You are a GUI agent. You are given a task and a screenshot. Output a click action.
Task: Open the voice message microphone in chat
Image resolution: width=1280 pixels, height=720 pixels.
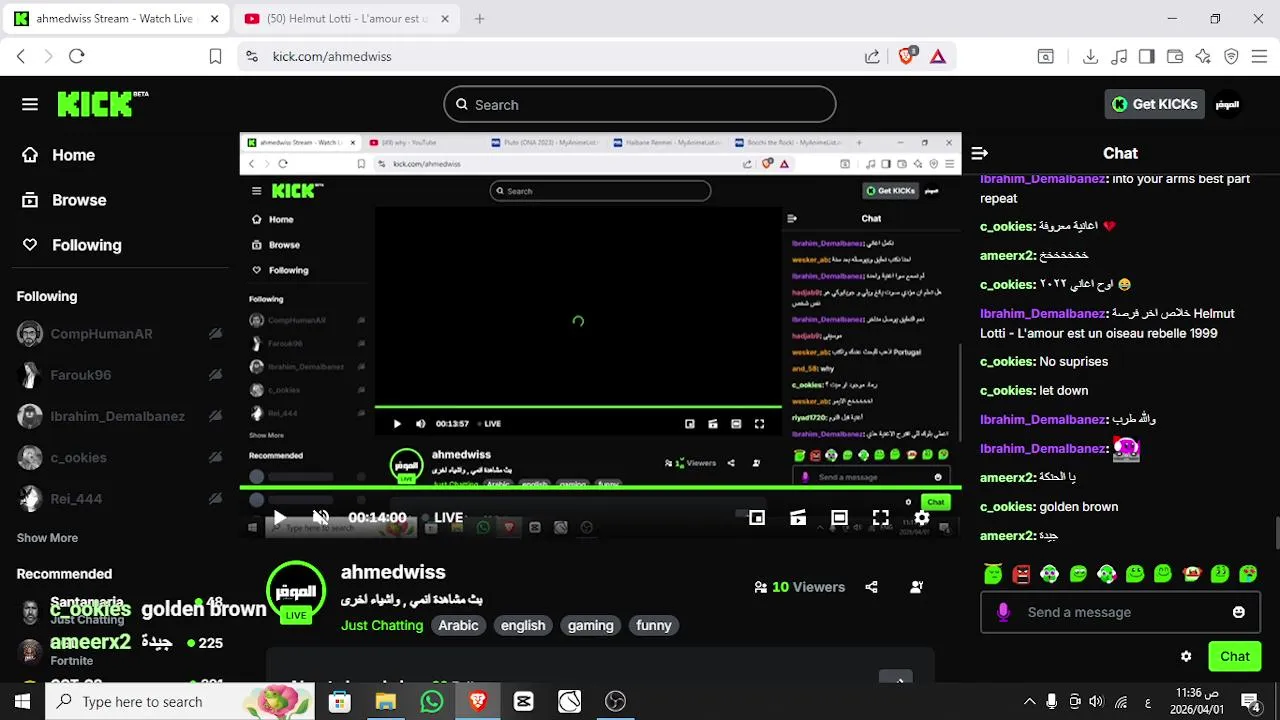1004,612
